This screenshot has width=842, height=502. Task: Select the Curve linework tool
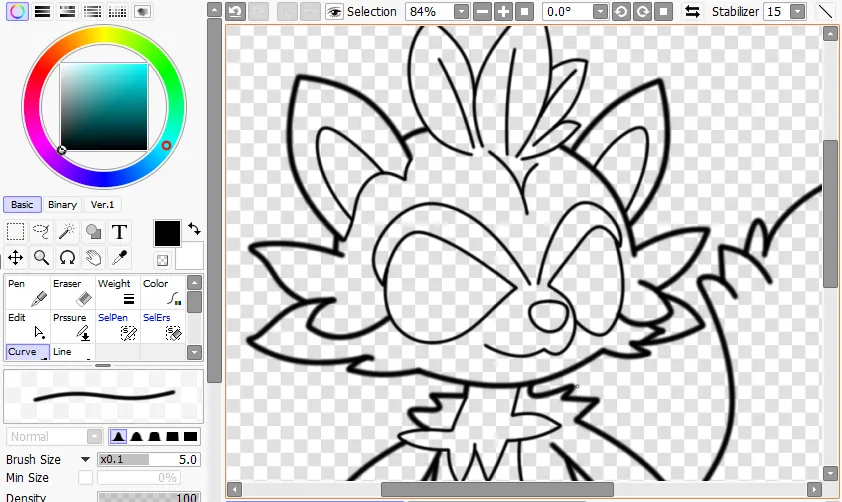pyautogui.click(x=27, y=352)
